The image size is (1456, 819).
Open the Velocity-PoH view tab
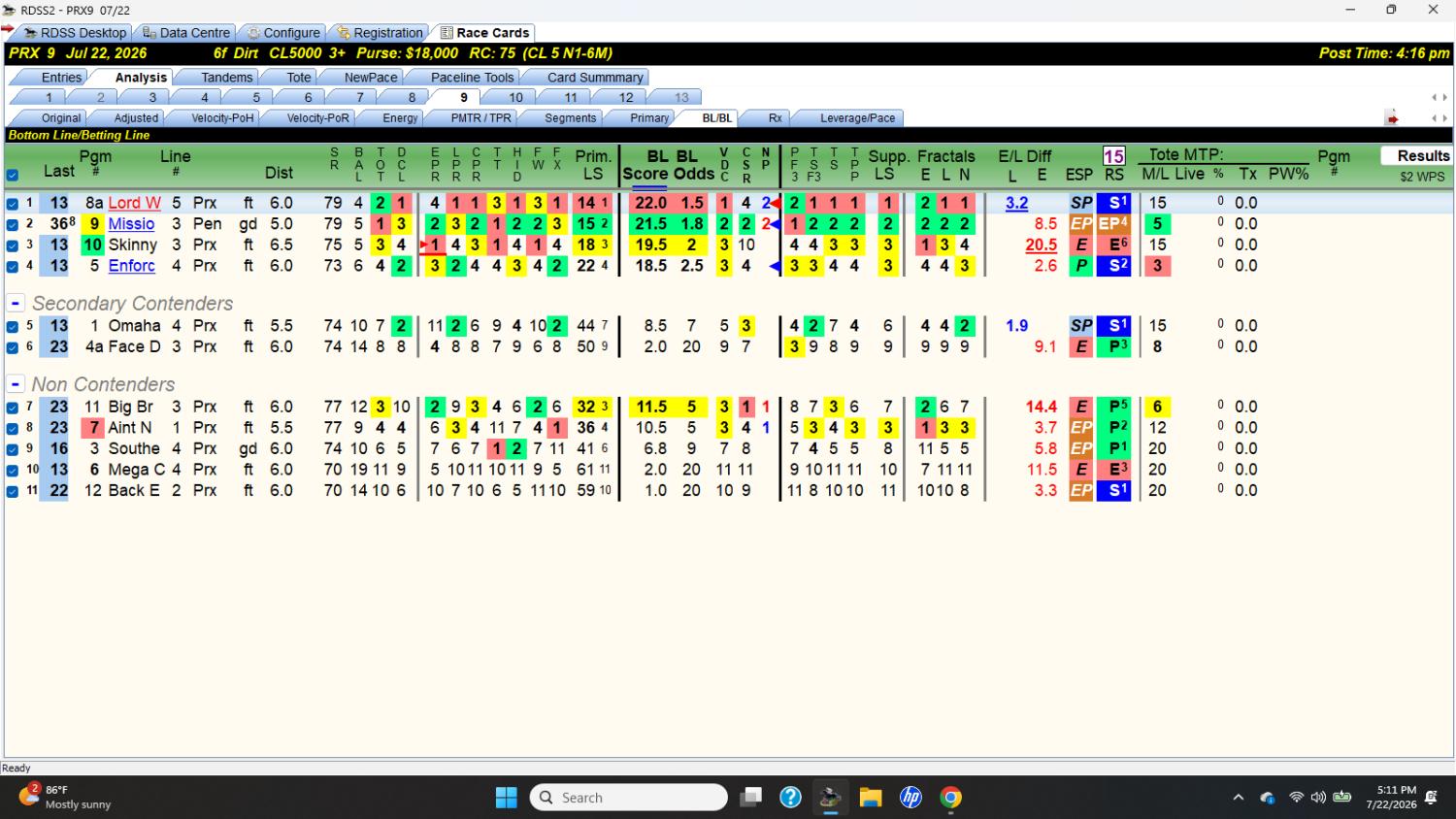221,117
